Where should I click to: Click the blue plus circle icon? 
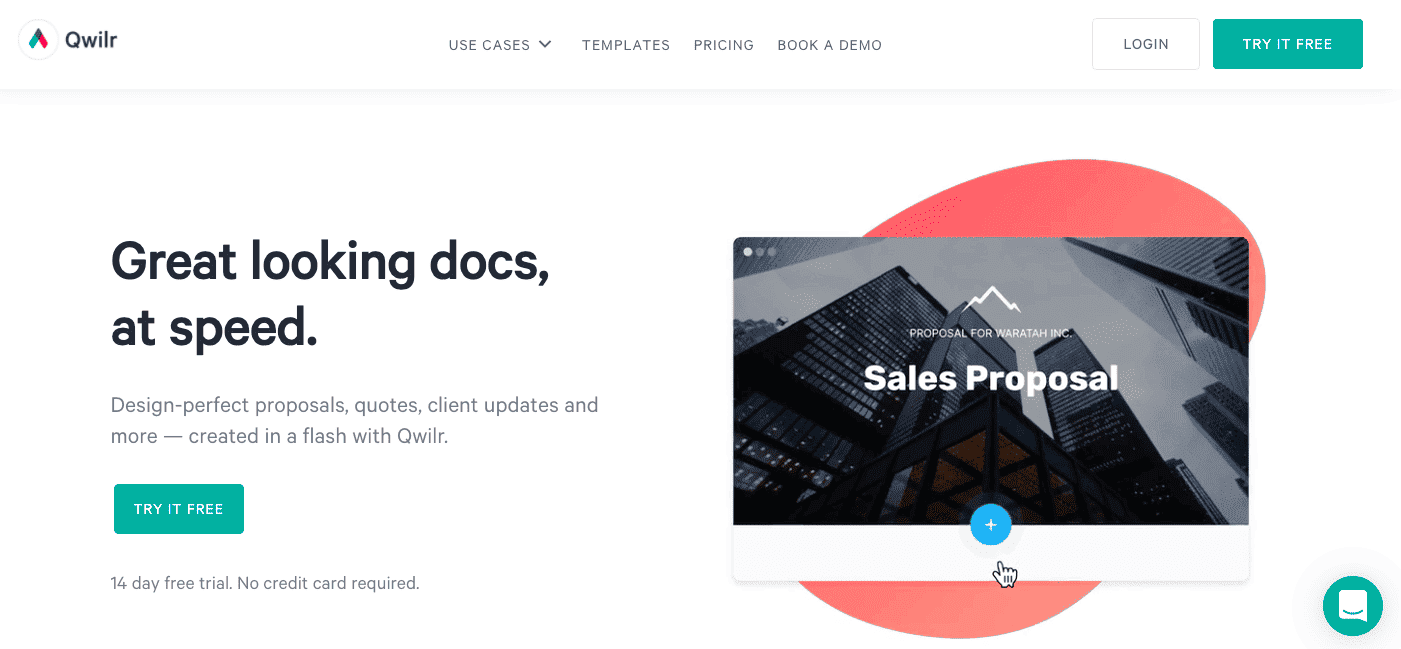991,525
